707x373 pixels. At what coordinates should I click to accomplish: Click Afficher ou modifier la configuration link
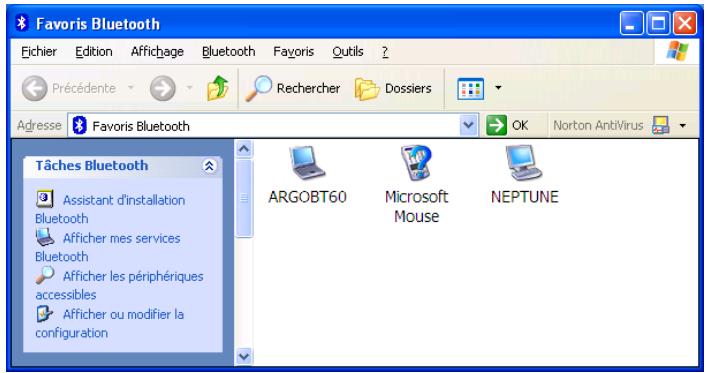110,323
